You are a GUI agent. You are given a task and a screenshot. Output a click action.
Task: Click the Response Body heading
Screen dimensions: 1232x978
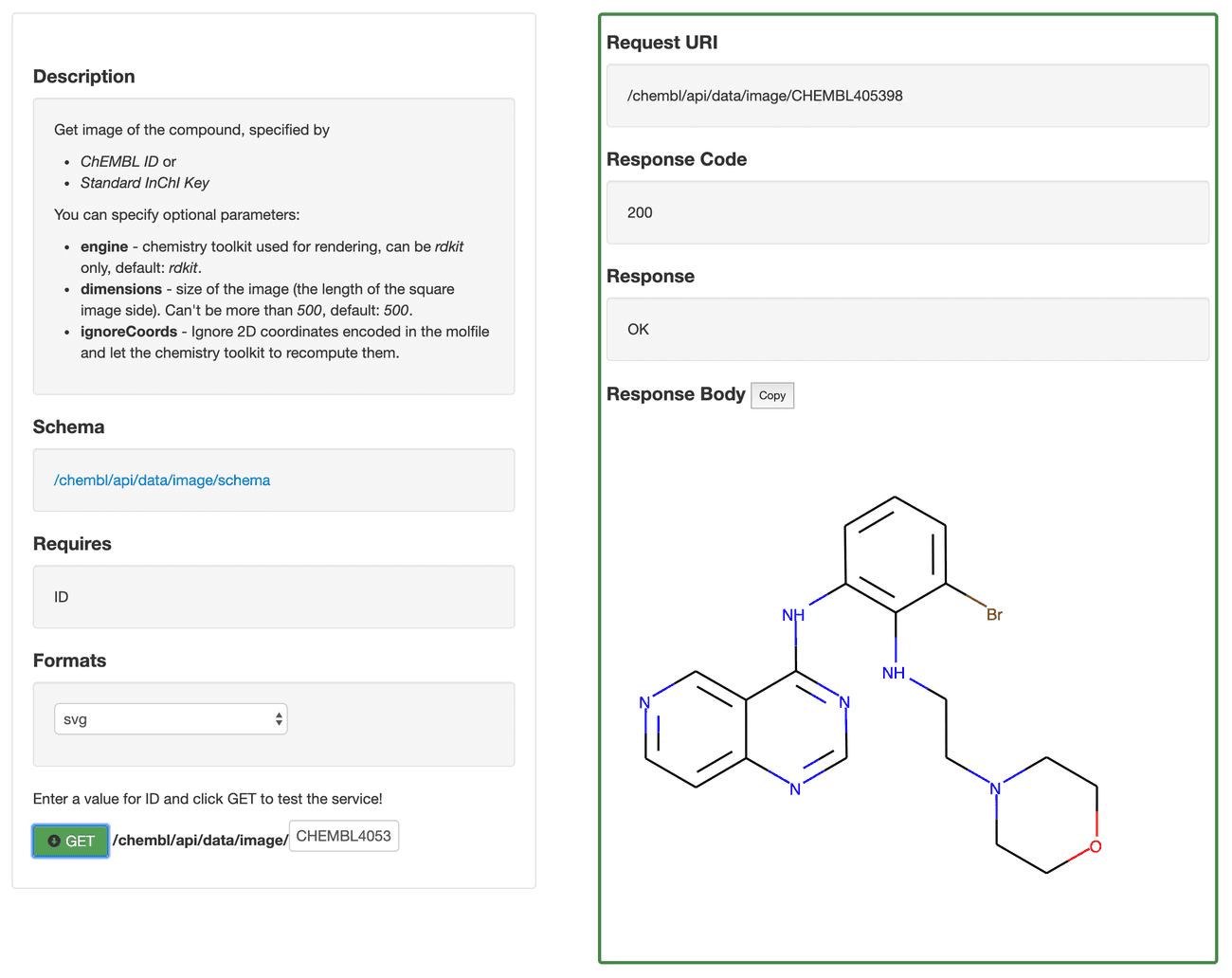point(677,394)
